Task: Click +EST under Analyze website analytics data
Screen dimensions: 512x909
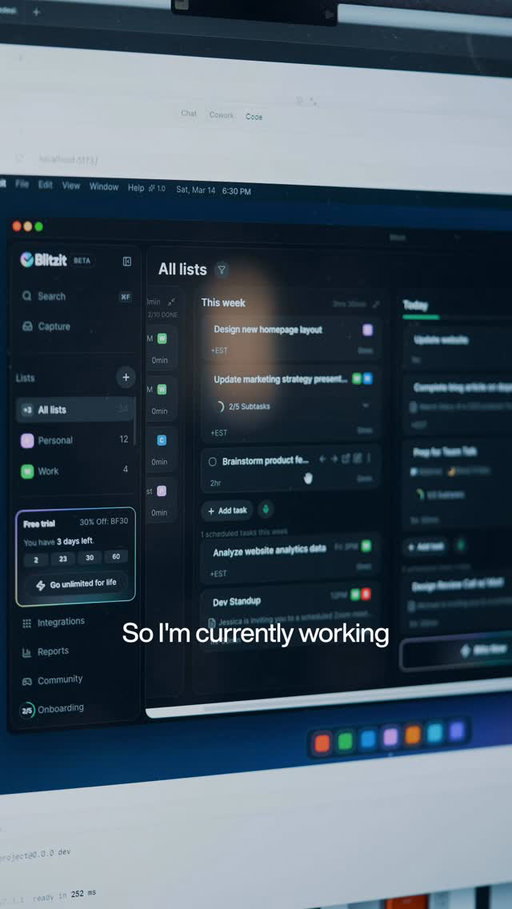Action: click(219, 574)
